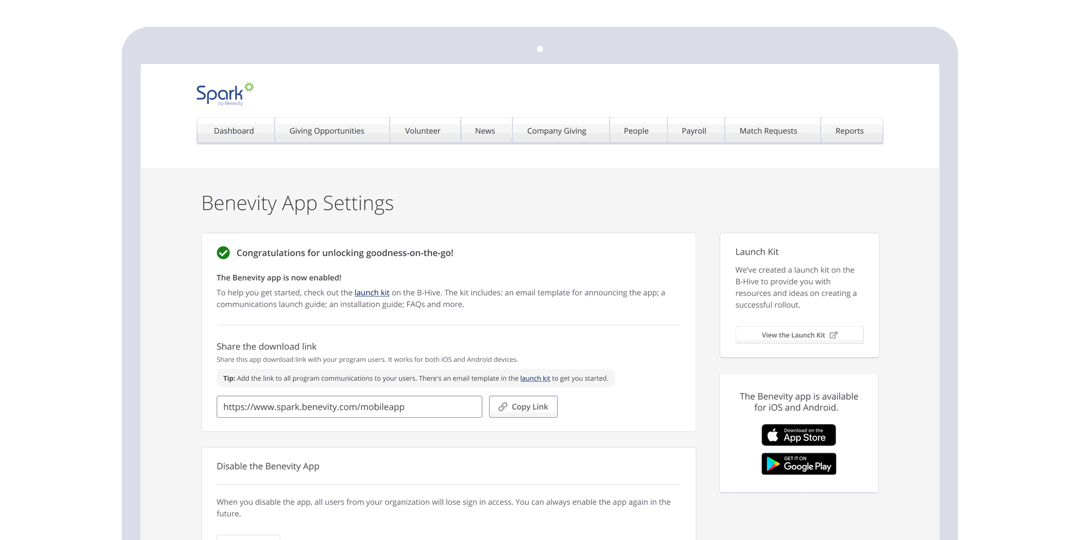The width and height of the screenshot is (1080, 540).
Task: Open the Get it on Google Play badge
Action: coord(798,464)
